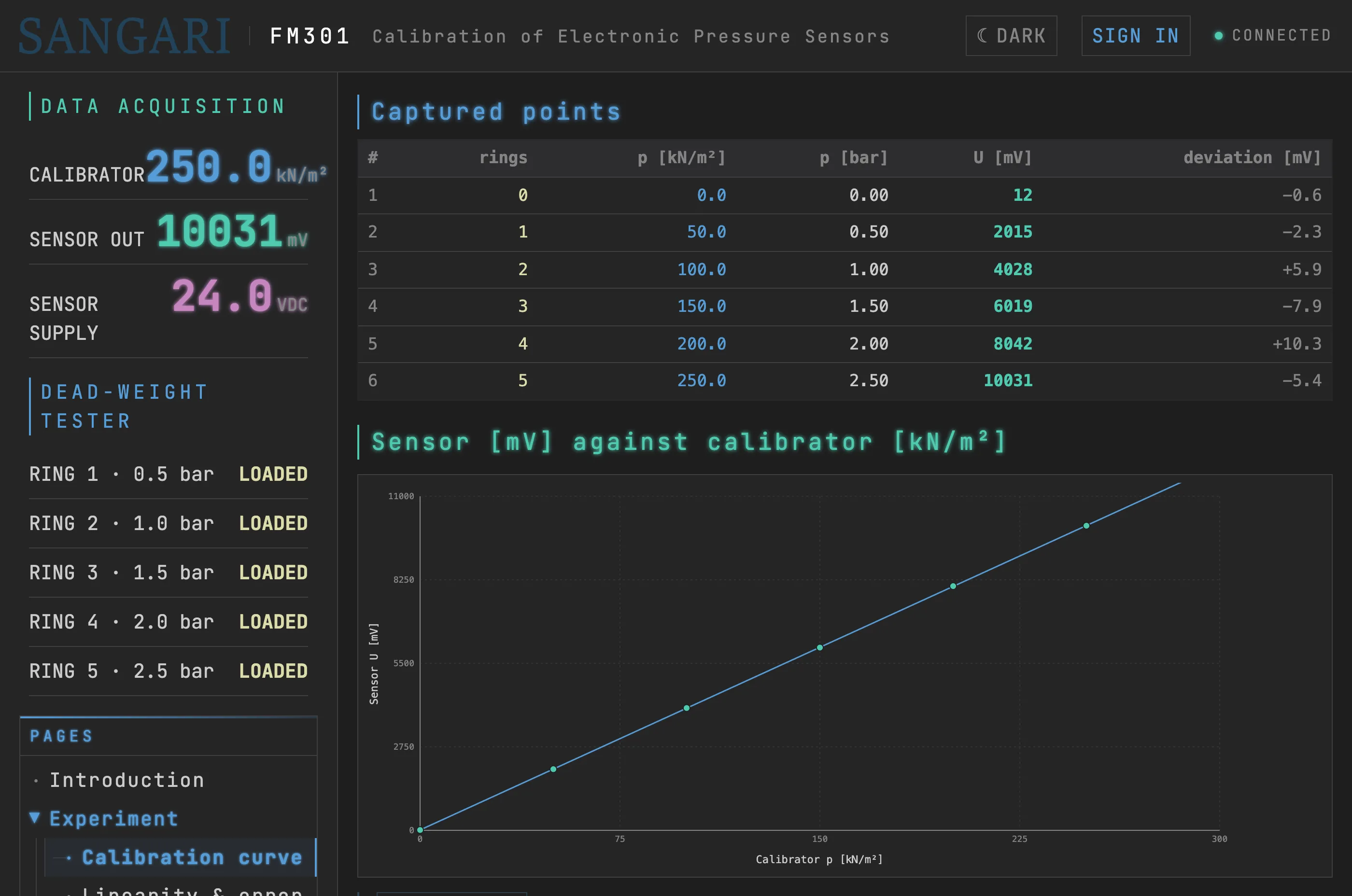Click deviation value +5.9
The height and width of the screenshot is (896, 1352).
point(1302,270)
